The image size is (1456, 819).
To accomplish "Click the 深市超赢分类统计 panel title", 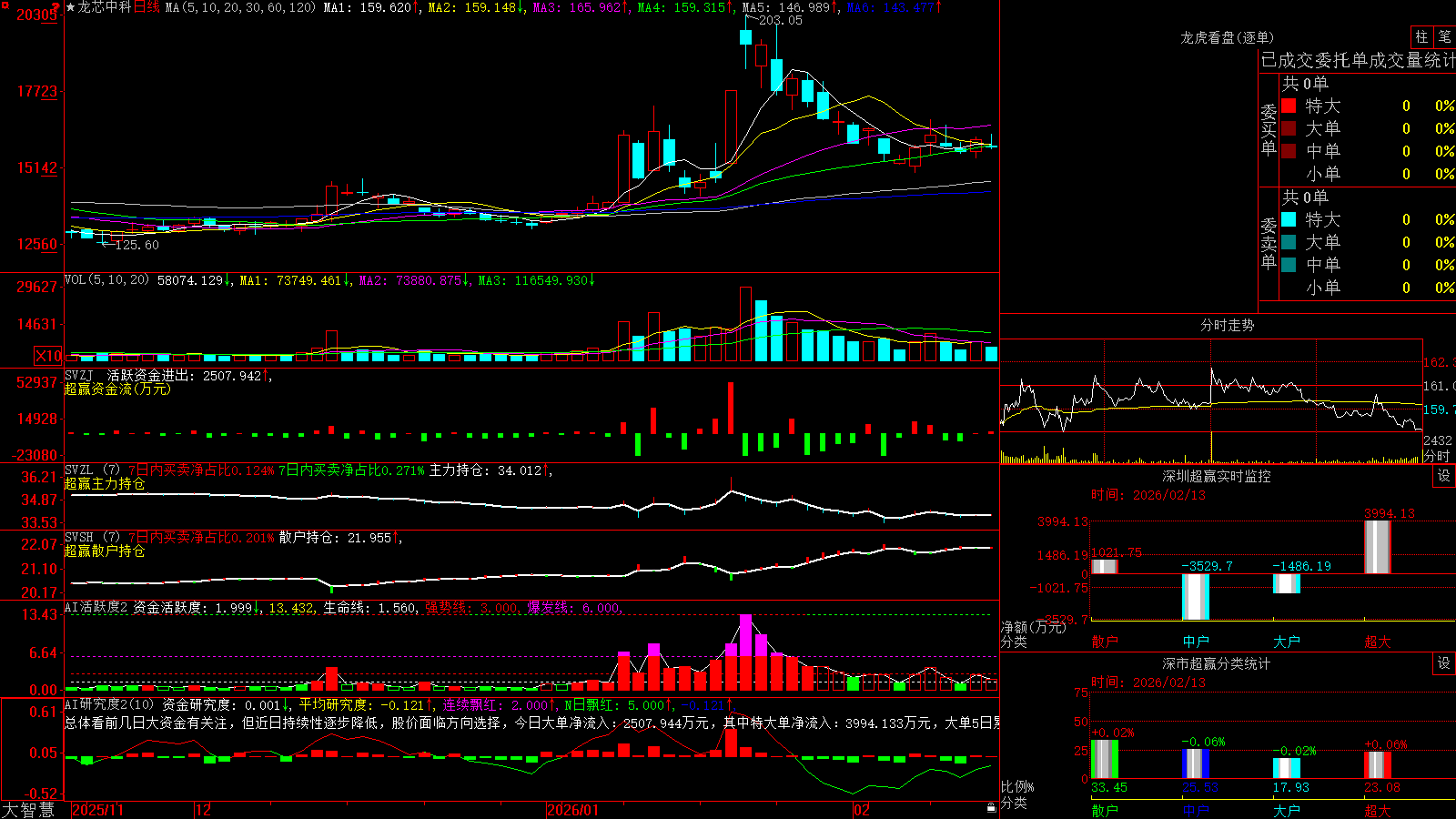I will 1217,663.
